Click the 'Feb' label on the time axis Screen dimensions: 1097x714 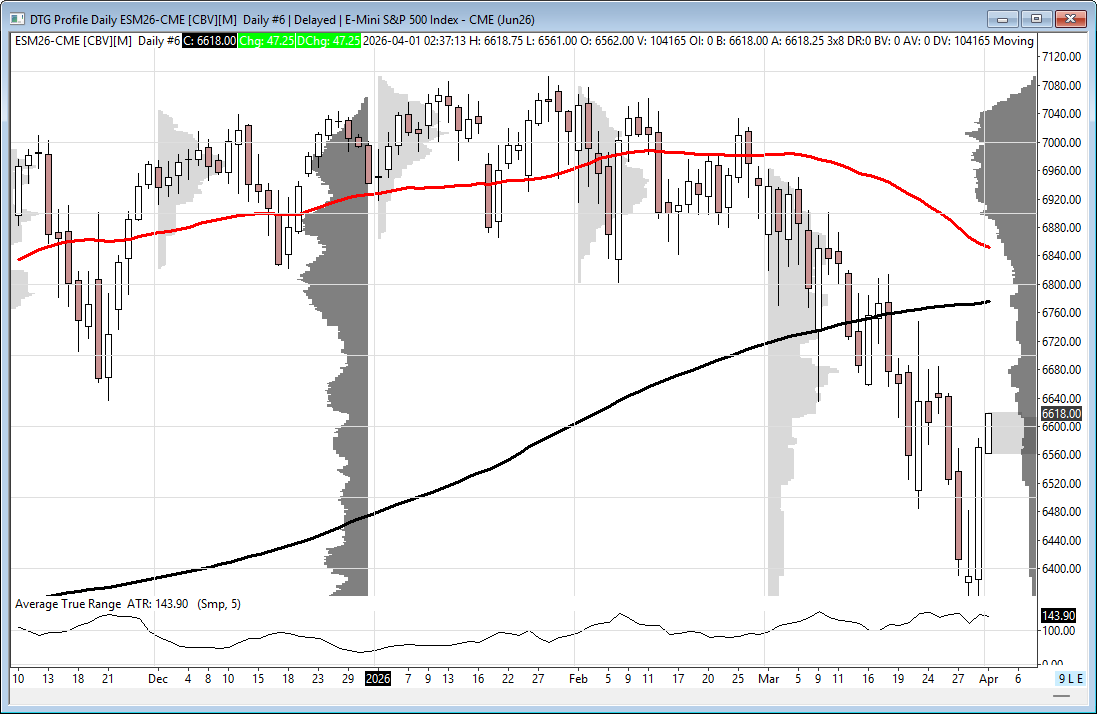pyautogui.click(x=576, y=678)
